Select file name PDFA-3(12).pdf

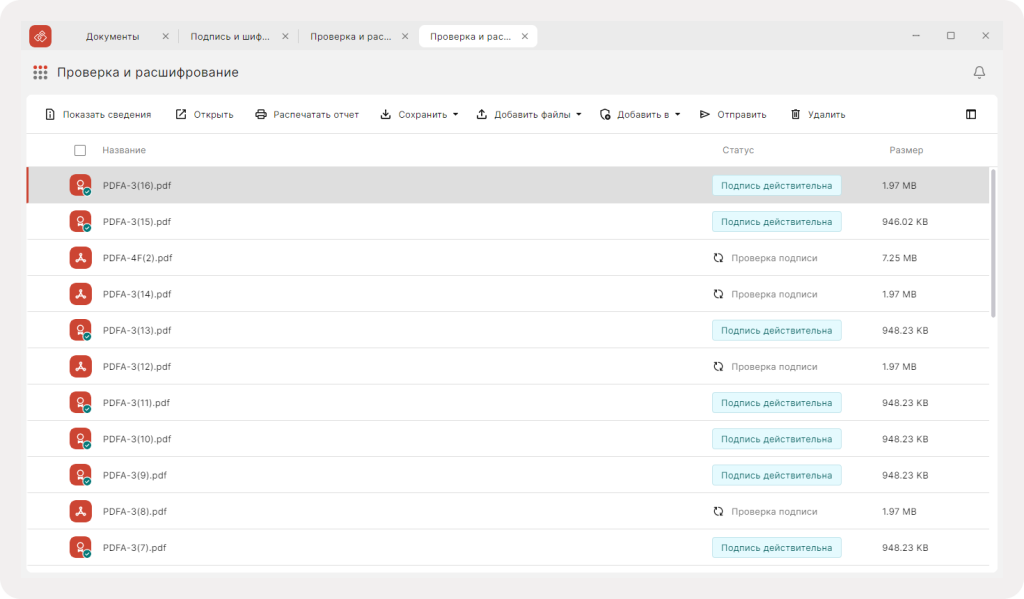(136, 366)
